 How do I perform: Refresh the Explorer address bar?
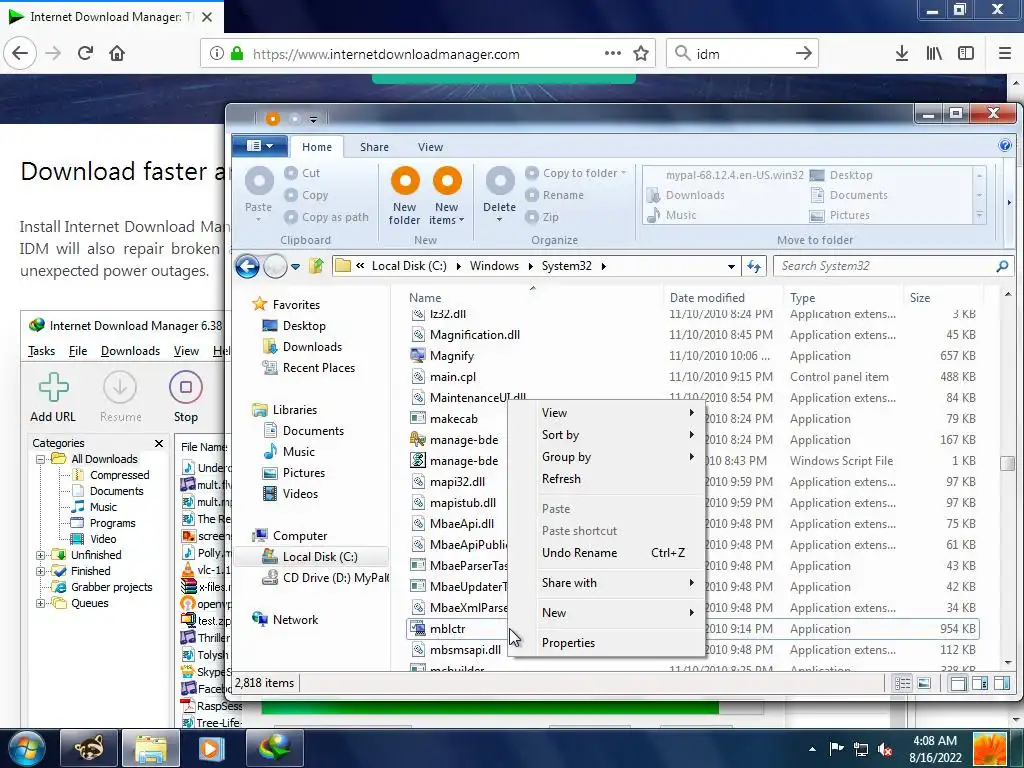754,266
